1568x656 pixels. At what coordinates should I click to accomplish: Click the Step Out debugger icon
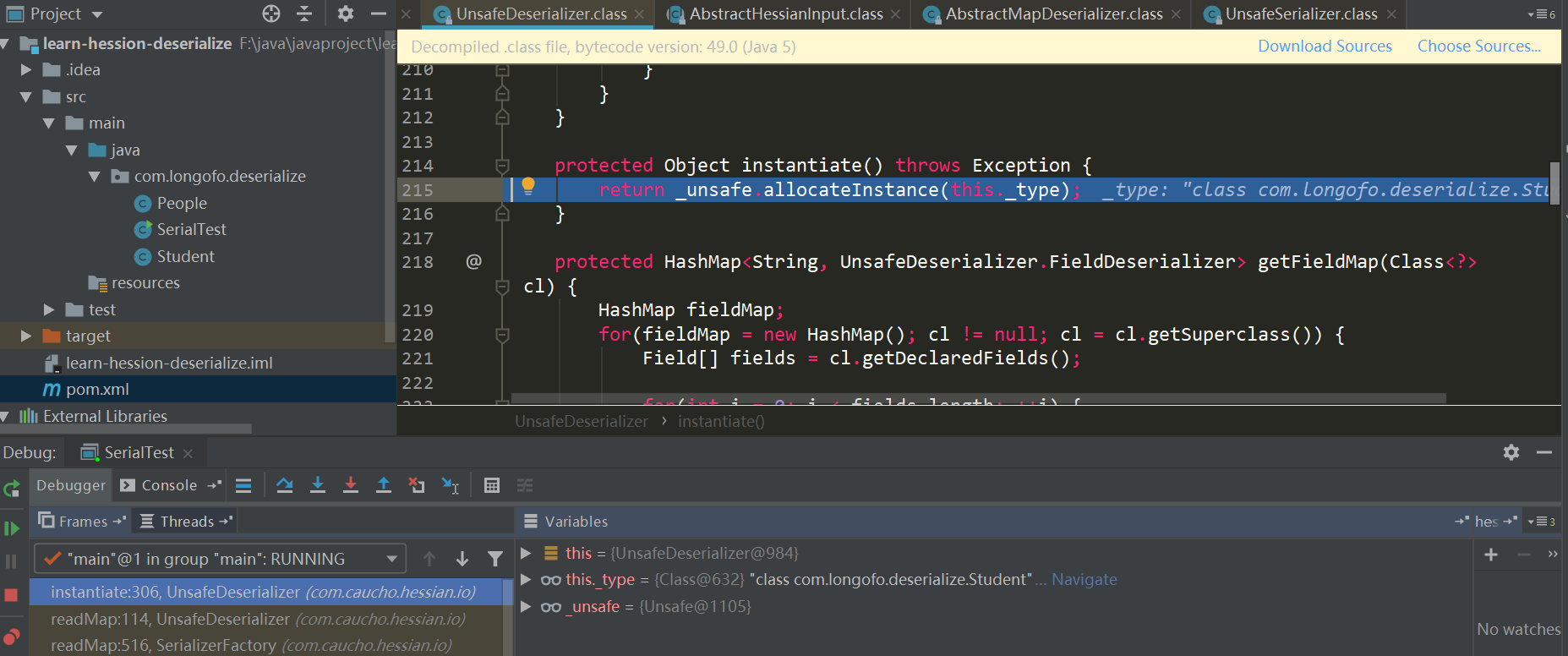click(384, 485)
